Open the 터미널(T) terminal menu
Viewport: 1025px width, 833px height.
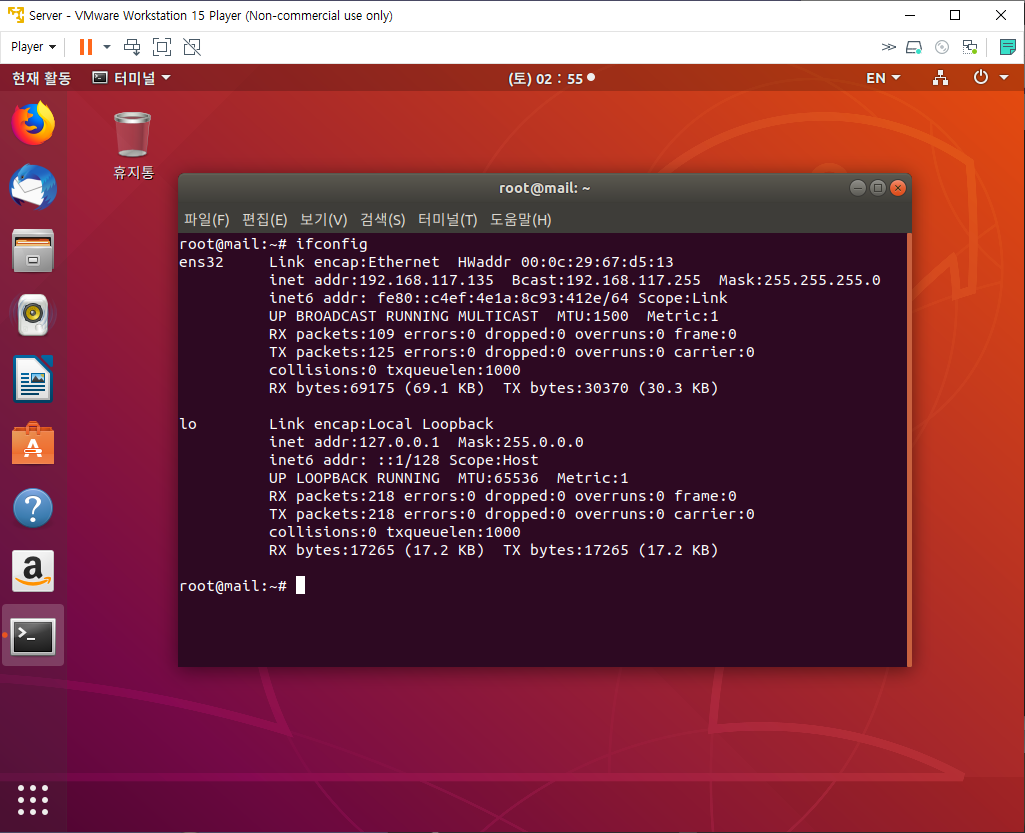coord(448,220)
